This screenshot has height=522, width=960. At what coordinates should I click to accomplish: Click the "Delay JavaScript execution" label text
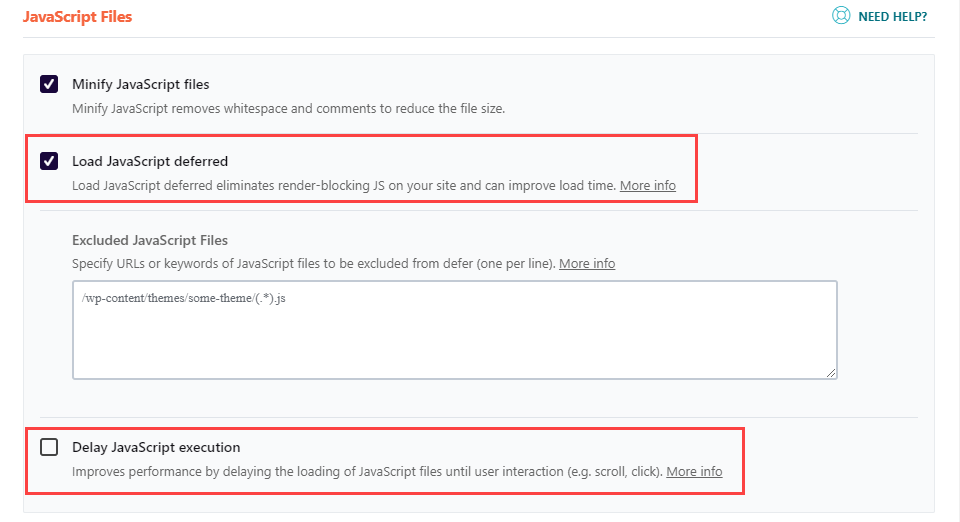click(x=156, y=447)
